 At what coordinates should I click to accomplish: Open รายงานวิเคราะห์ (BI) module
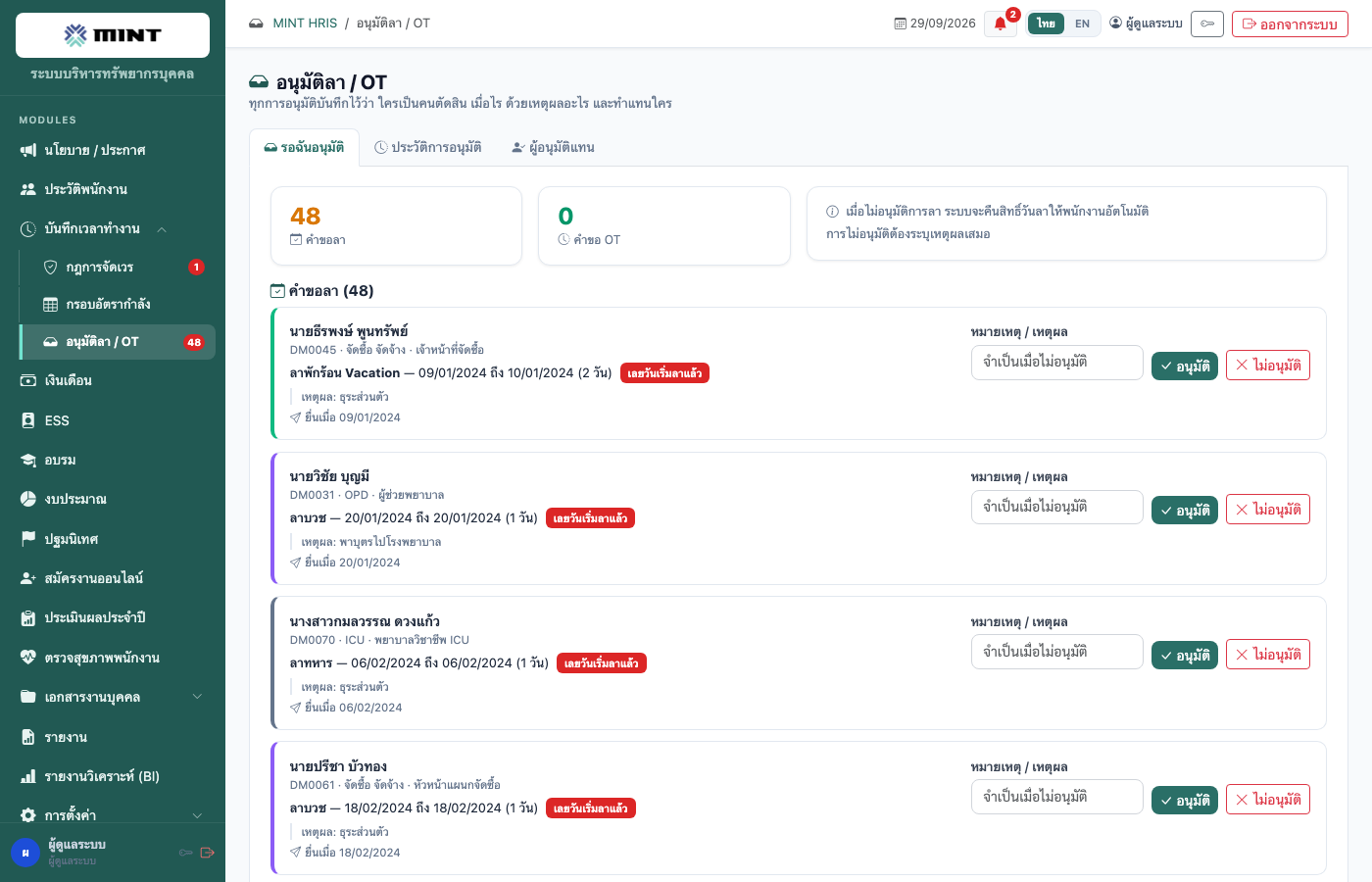point(113,776)
